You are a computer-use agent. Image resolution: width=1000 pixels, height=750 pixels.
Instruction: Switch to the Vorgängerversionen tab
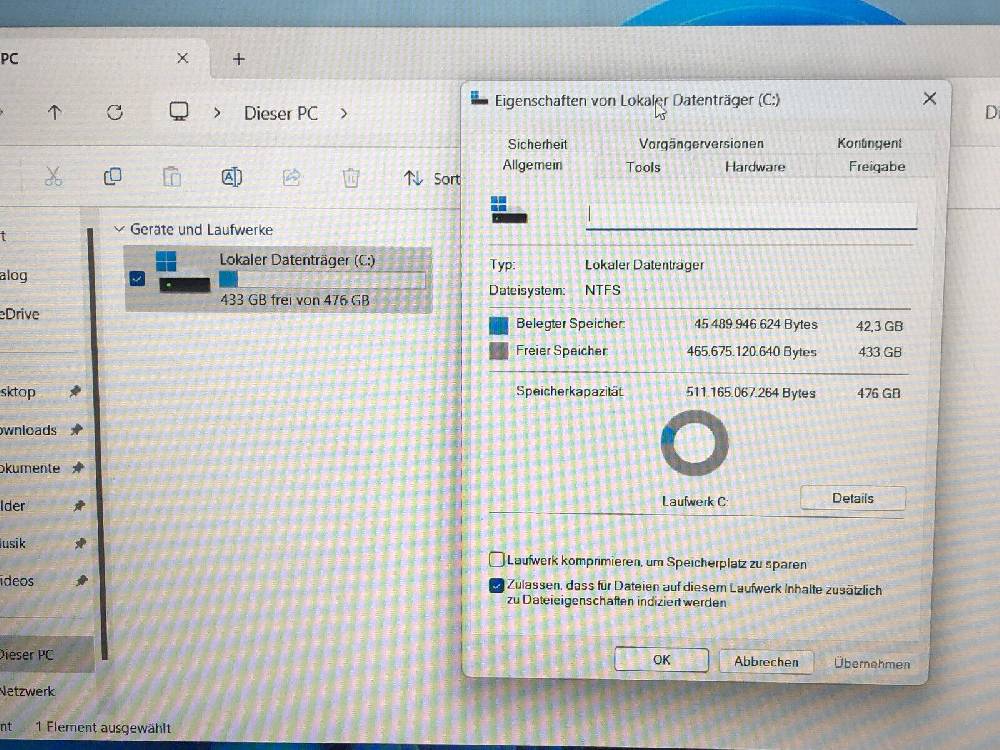(x=701, y=143)
